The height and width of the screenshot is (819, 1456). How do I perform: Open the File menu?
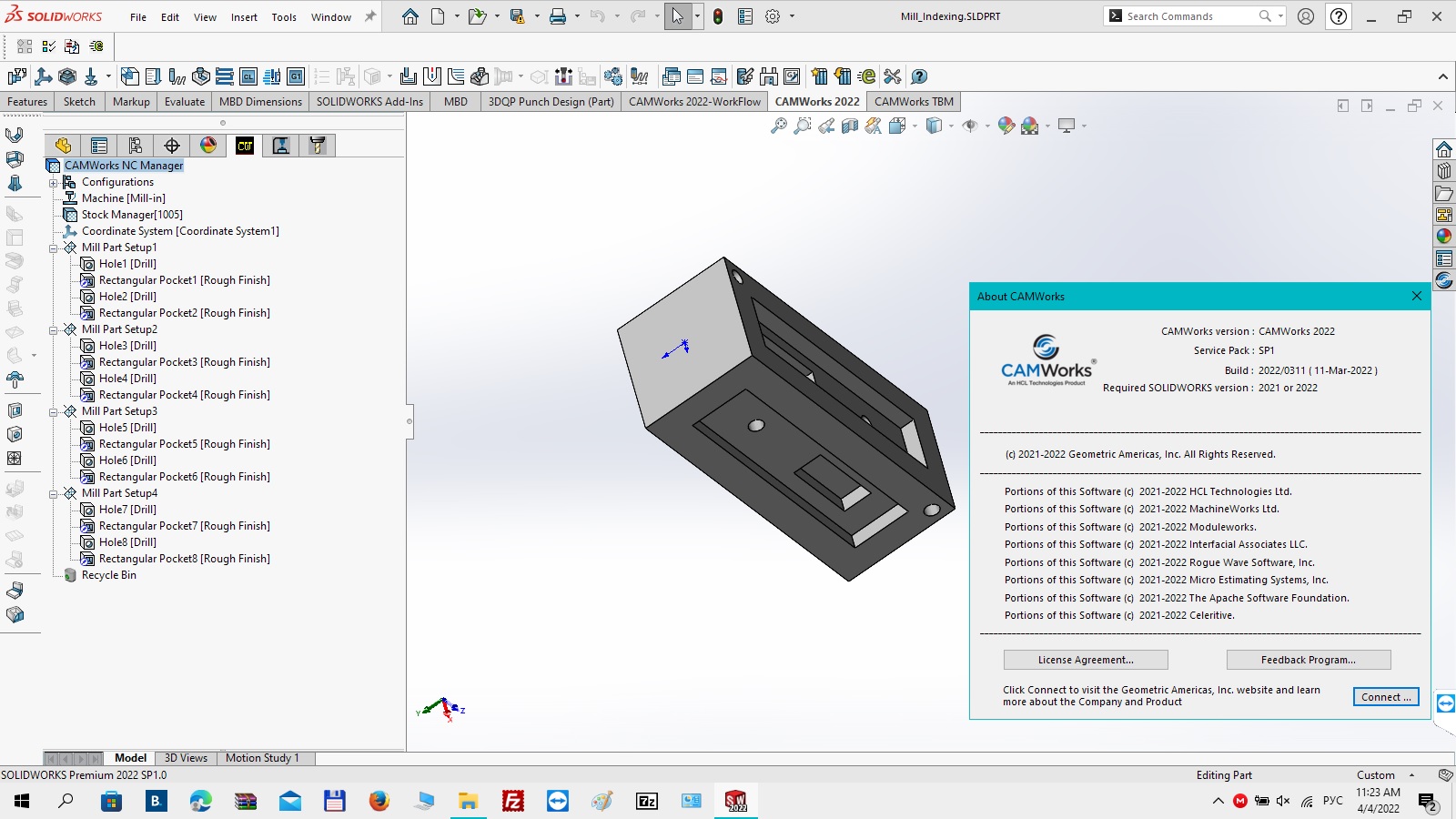point(138,17)
